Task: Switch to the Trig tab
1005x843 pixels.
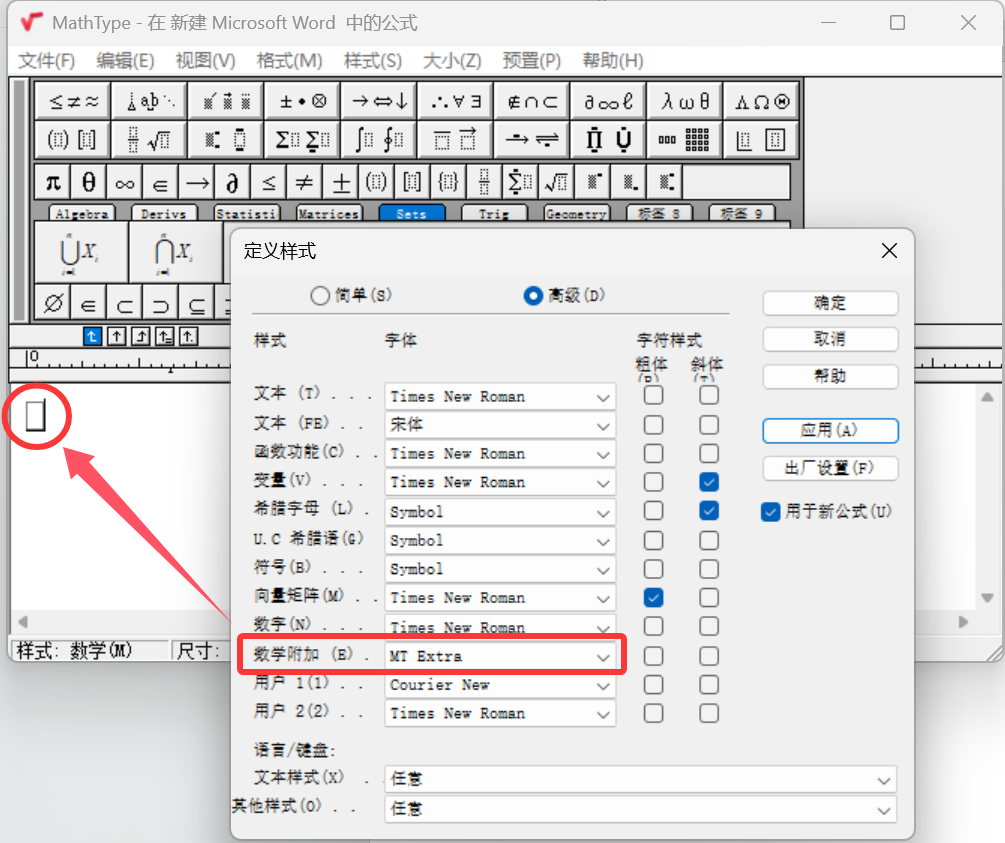Action: [494, 213]
